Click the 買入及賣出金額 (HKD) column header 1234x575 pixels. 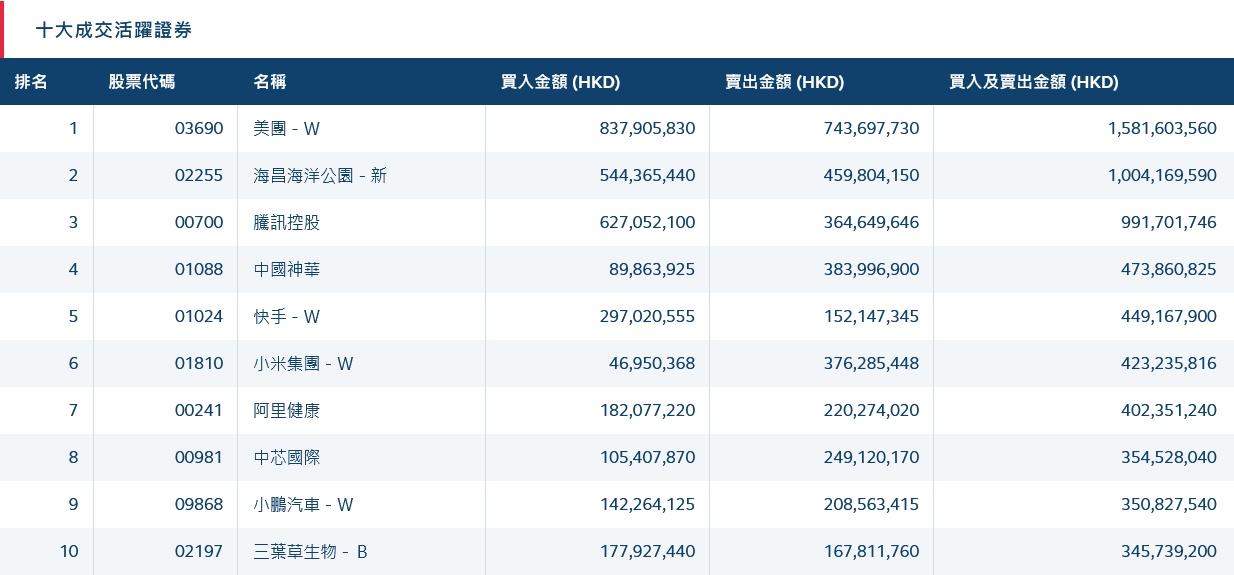click(1033, 82)
